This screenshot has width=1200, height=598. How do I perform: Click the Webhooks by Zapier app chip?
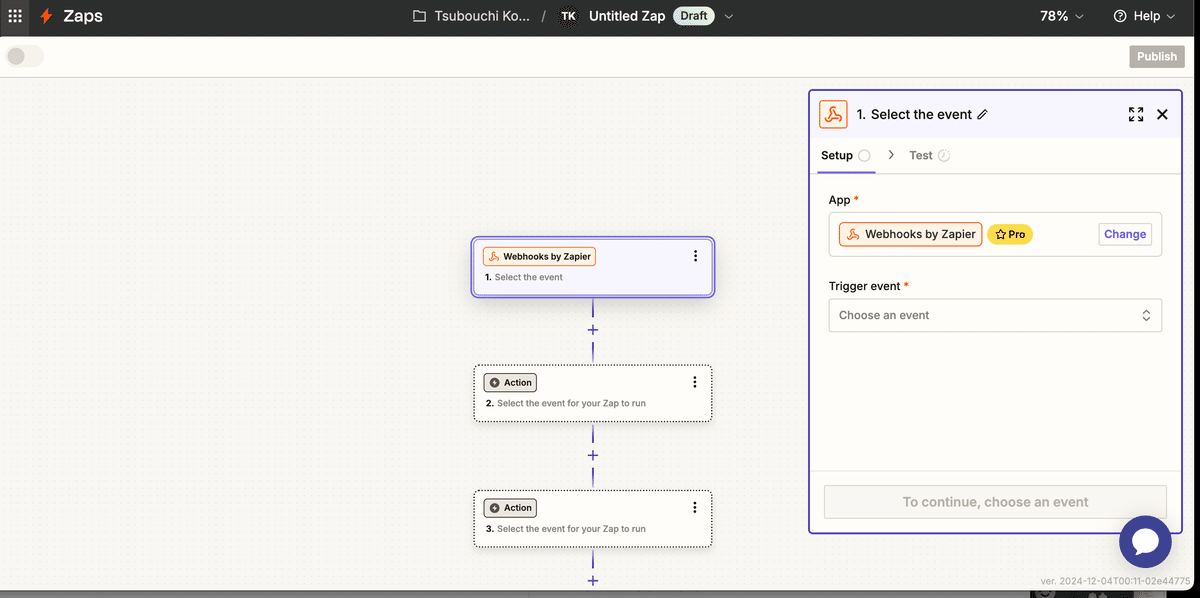pos(910,234)
